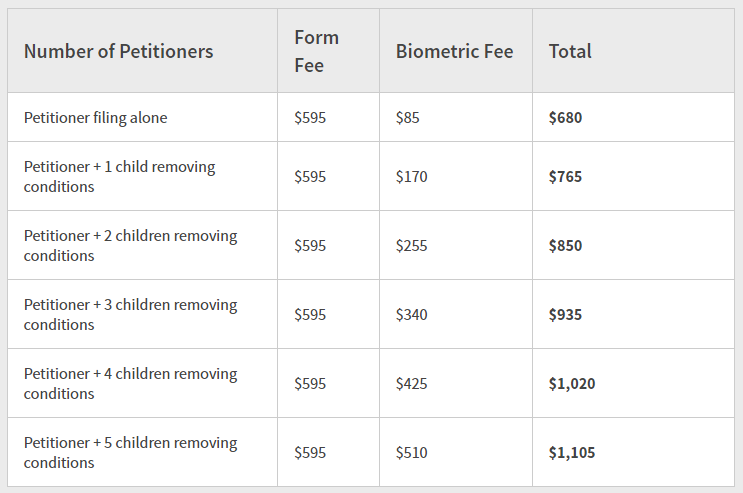Image resolution: width=743 pixels, height=493 pixels.
Task: Select the "Petitioner filing alone" cell
Action: click(x=96, y=118)
